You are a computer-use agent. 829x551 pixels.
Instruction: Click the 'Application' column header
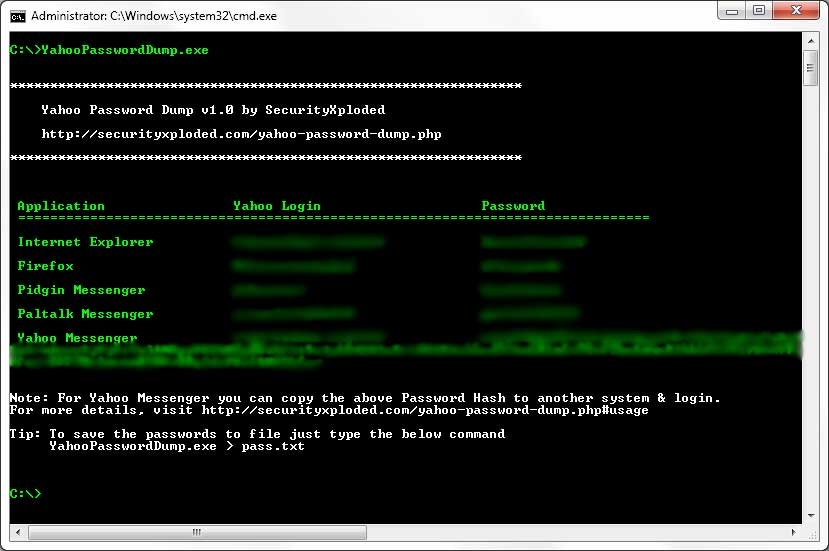click(x=61, y=206)
